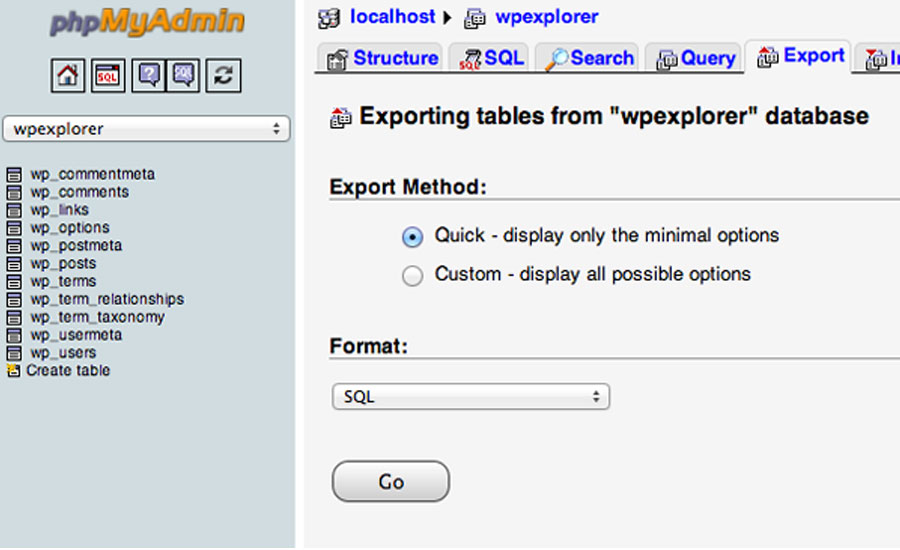Click table icon beside wp_term_taxonomy
The height and width of the screenshot is (550, 900).
tap(14, 317)
